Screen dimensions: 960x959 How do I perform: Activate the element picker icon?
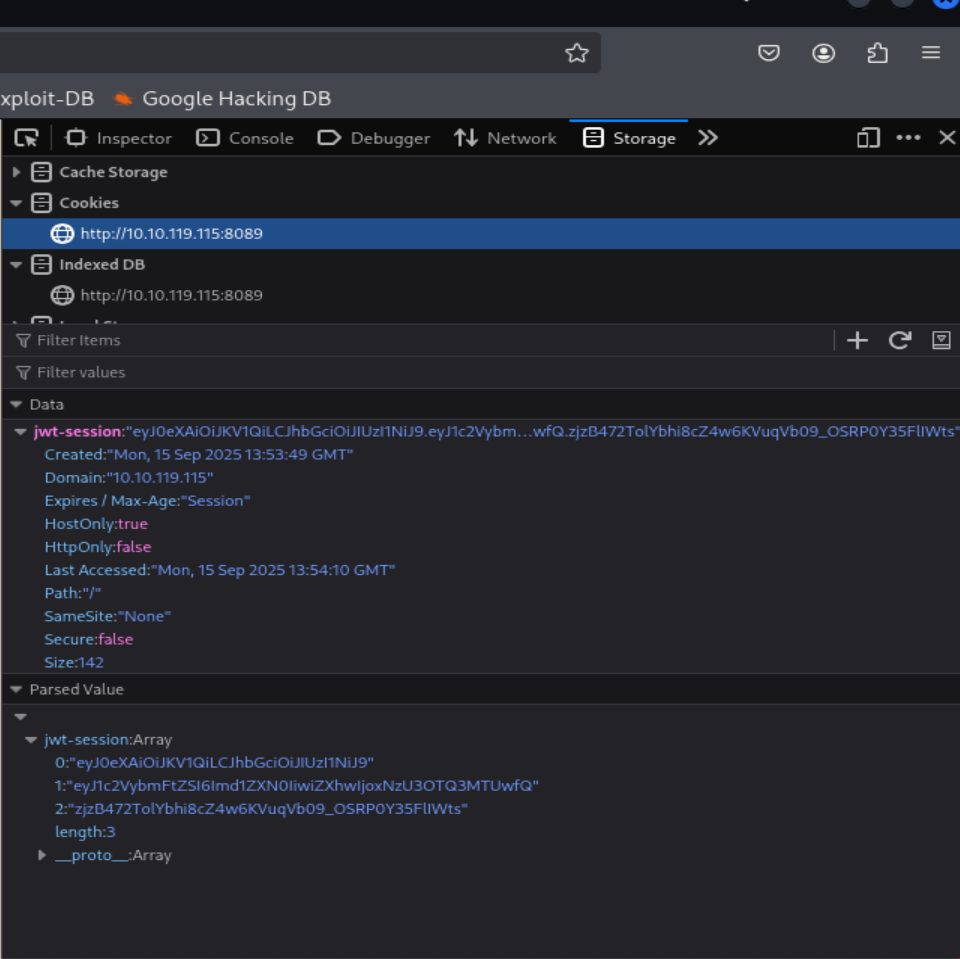click(26, 138)
